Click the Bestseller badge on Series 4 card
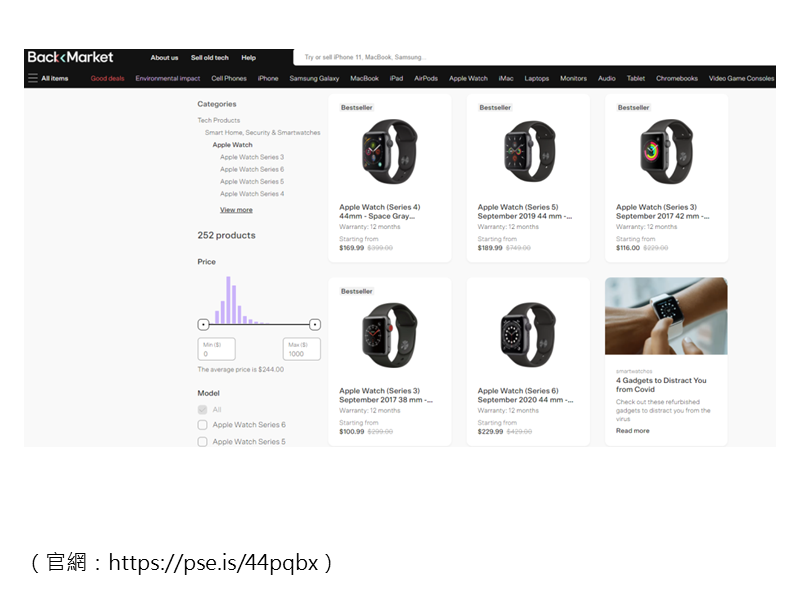The image size is (786, 591). point(356,107)
